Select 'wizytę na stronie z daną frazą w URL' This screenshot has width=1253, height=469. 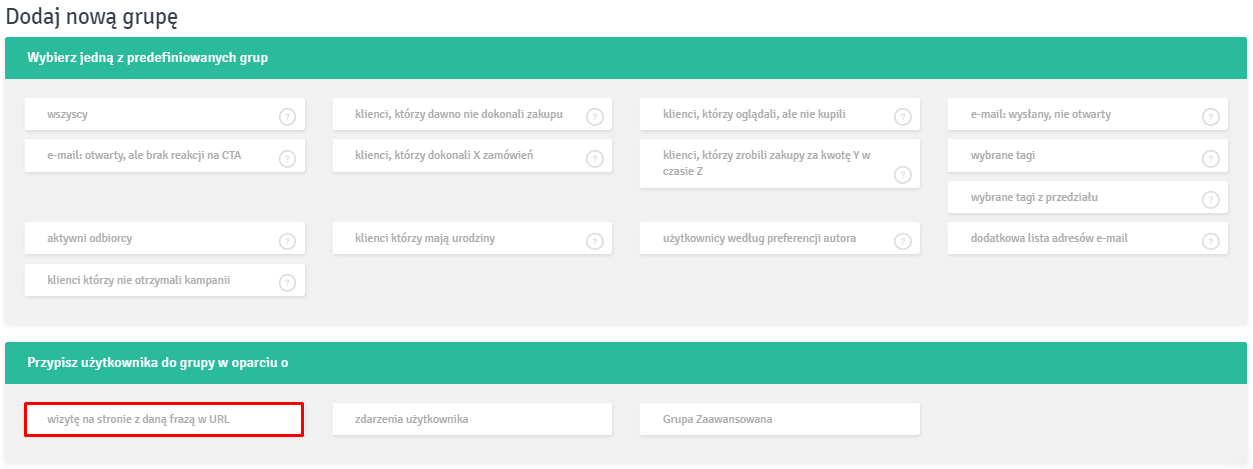164,420
